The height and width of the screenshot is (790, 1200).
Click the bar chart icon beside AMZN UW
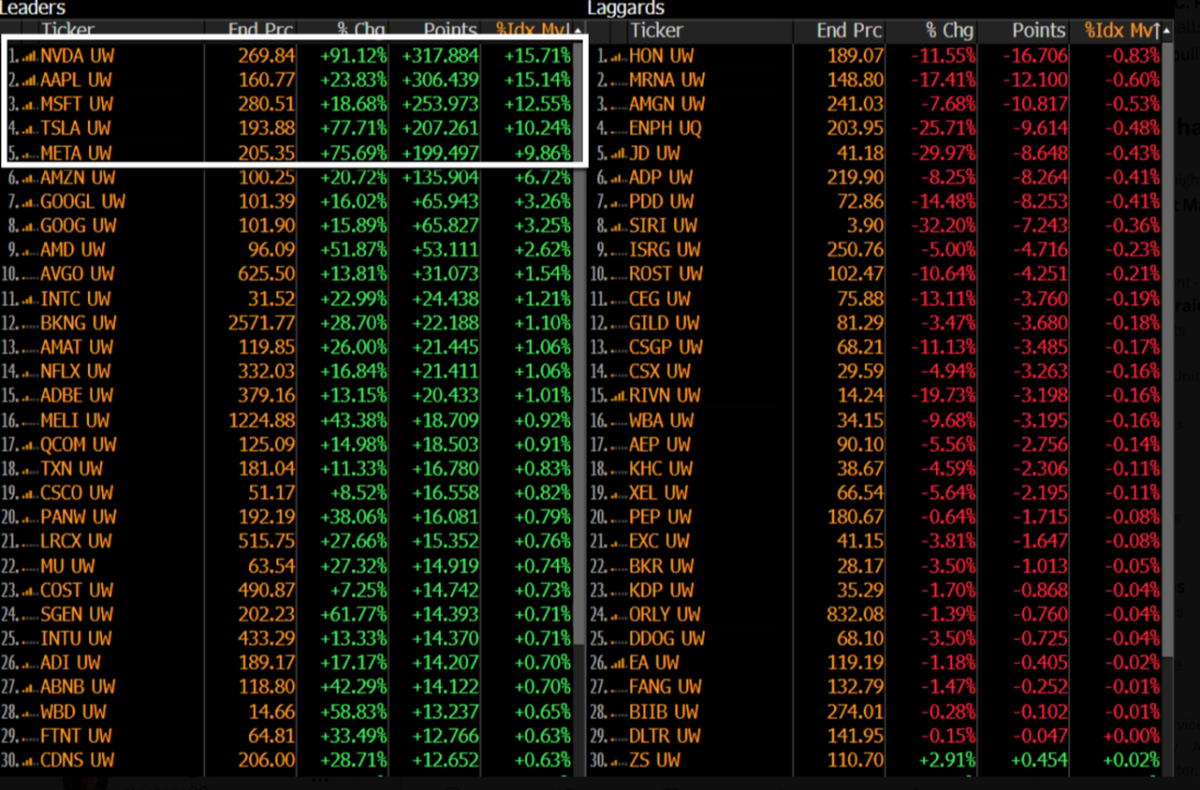[29, 177]
